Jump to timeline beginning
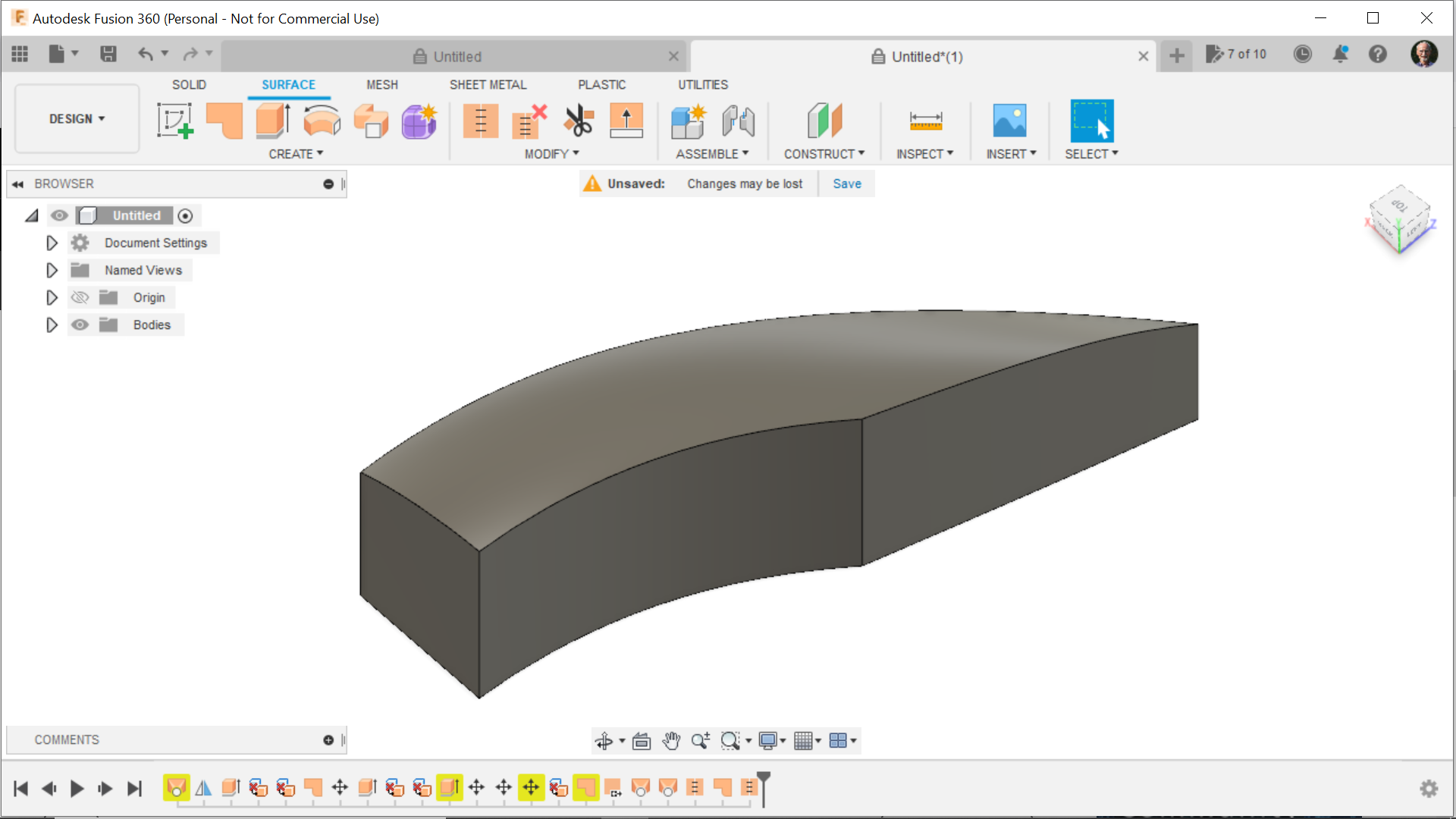Viewport: 1456px width, 819px height. [21, 789]
